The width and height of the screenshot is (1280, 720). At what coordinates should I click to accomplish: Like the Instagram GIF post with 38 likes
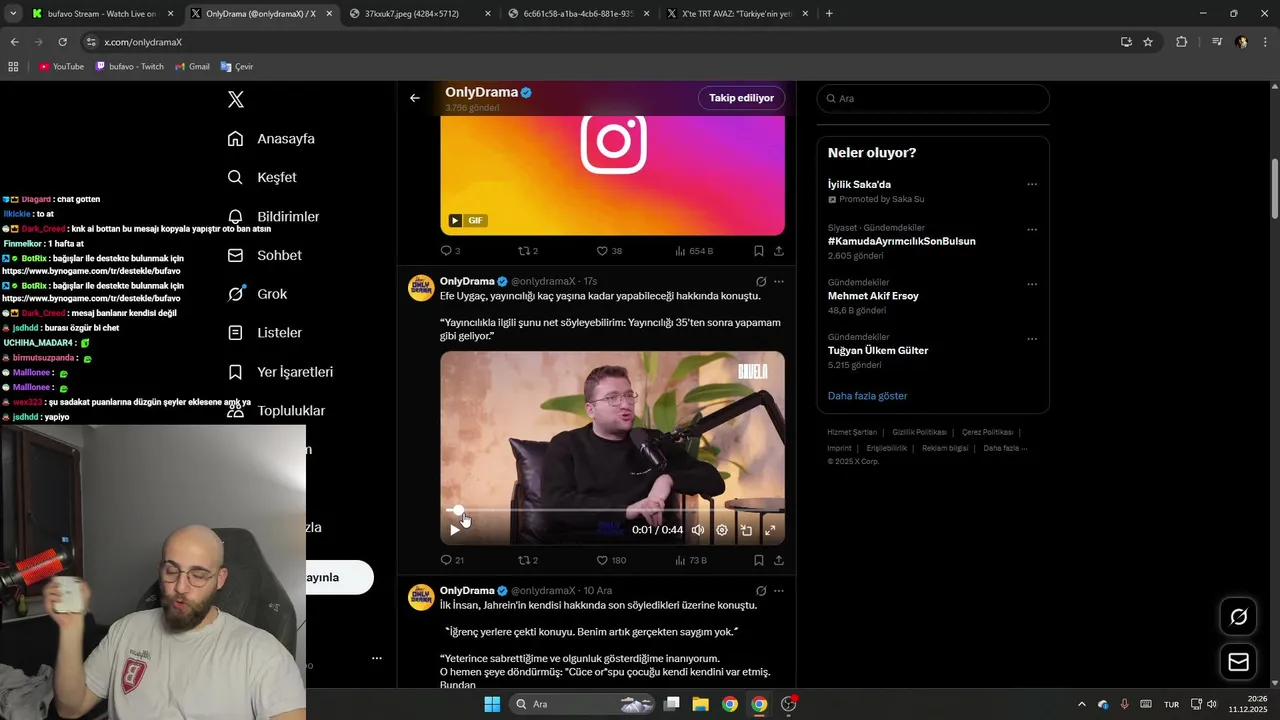coord(609,251)
